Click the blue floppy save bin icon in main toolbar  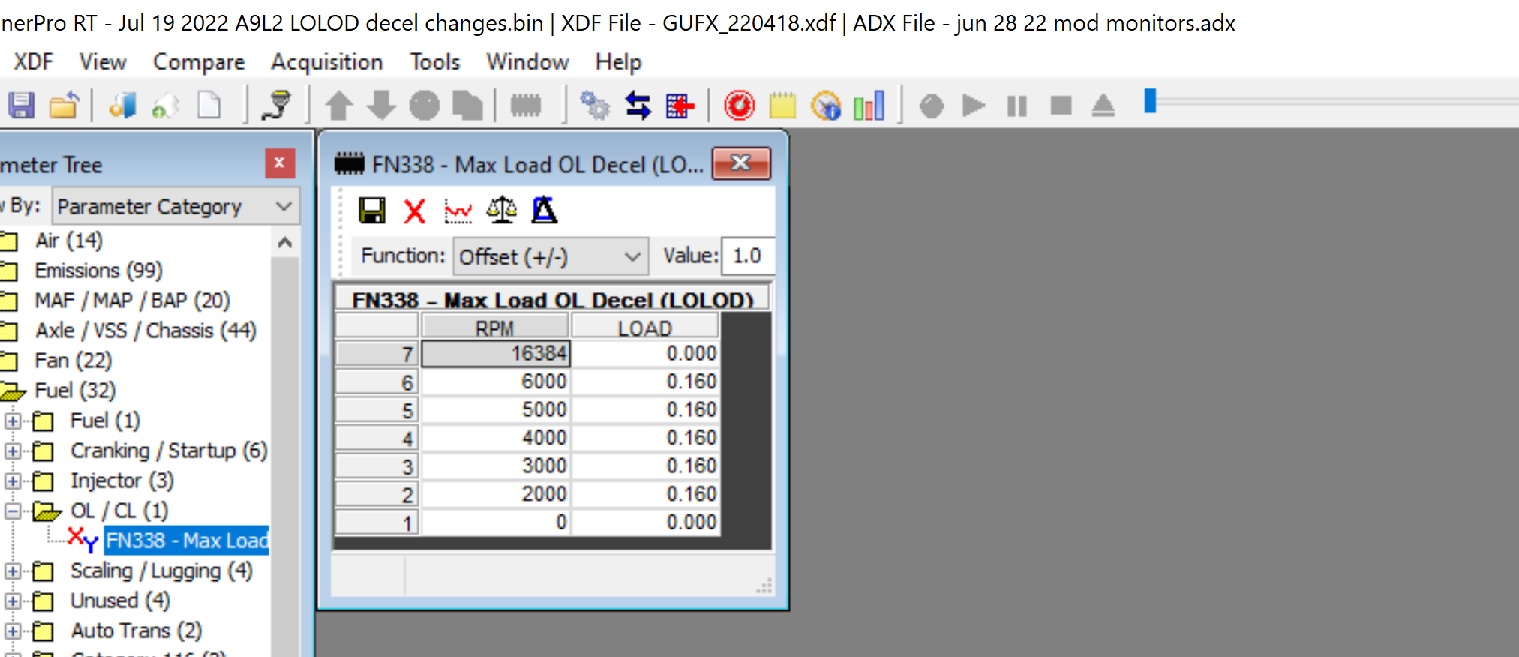click(21, 105)
